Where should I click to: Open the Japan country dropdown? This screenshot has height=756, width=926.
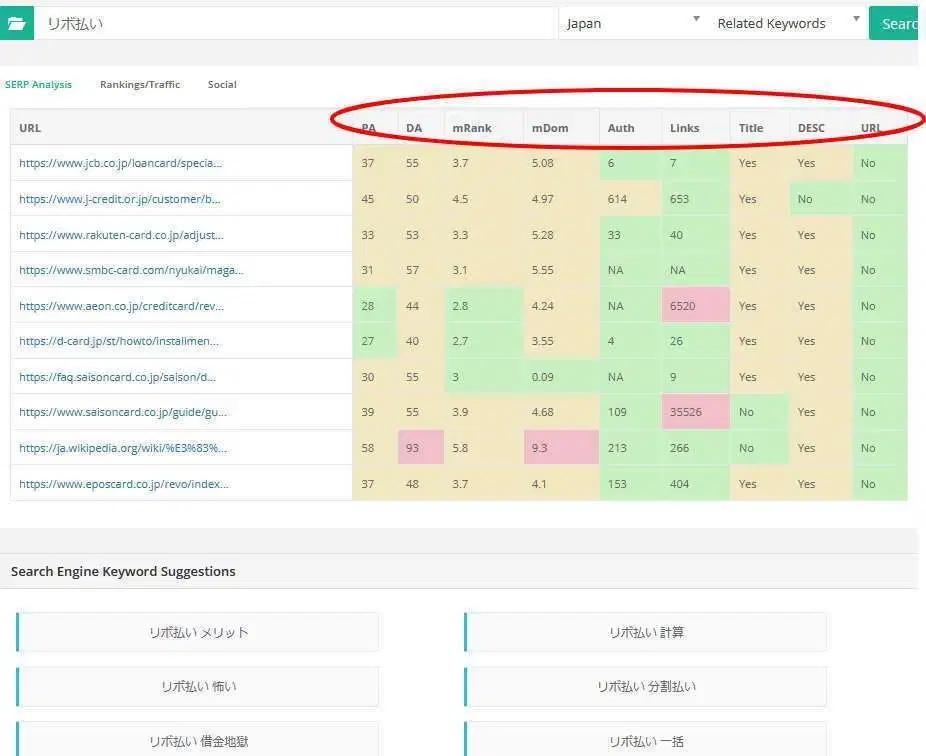point(631,23)
